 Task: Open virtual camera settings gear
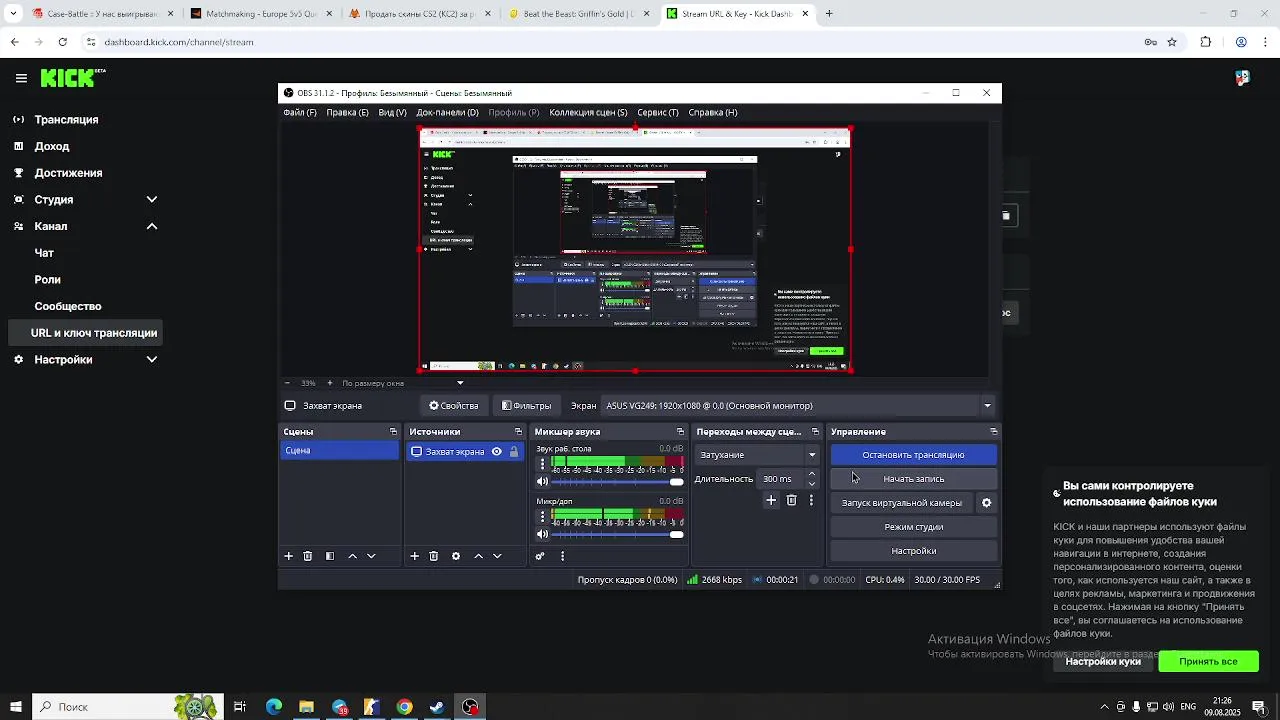pos(986,503)
